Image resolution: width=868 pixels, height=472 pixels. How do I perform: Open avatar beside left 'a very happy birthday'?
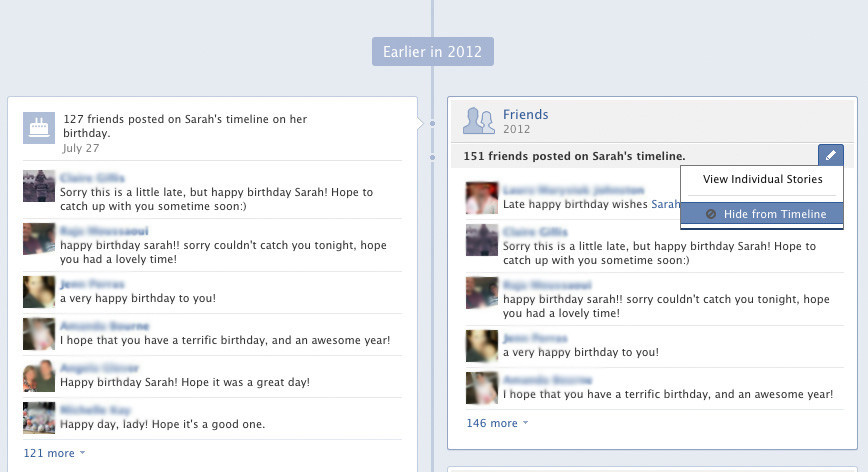click(39, 292)
